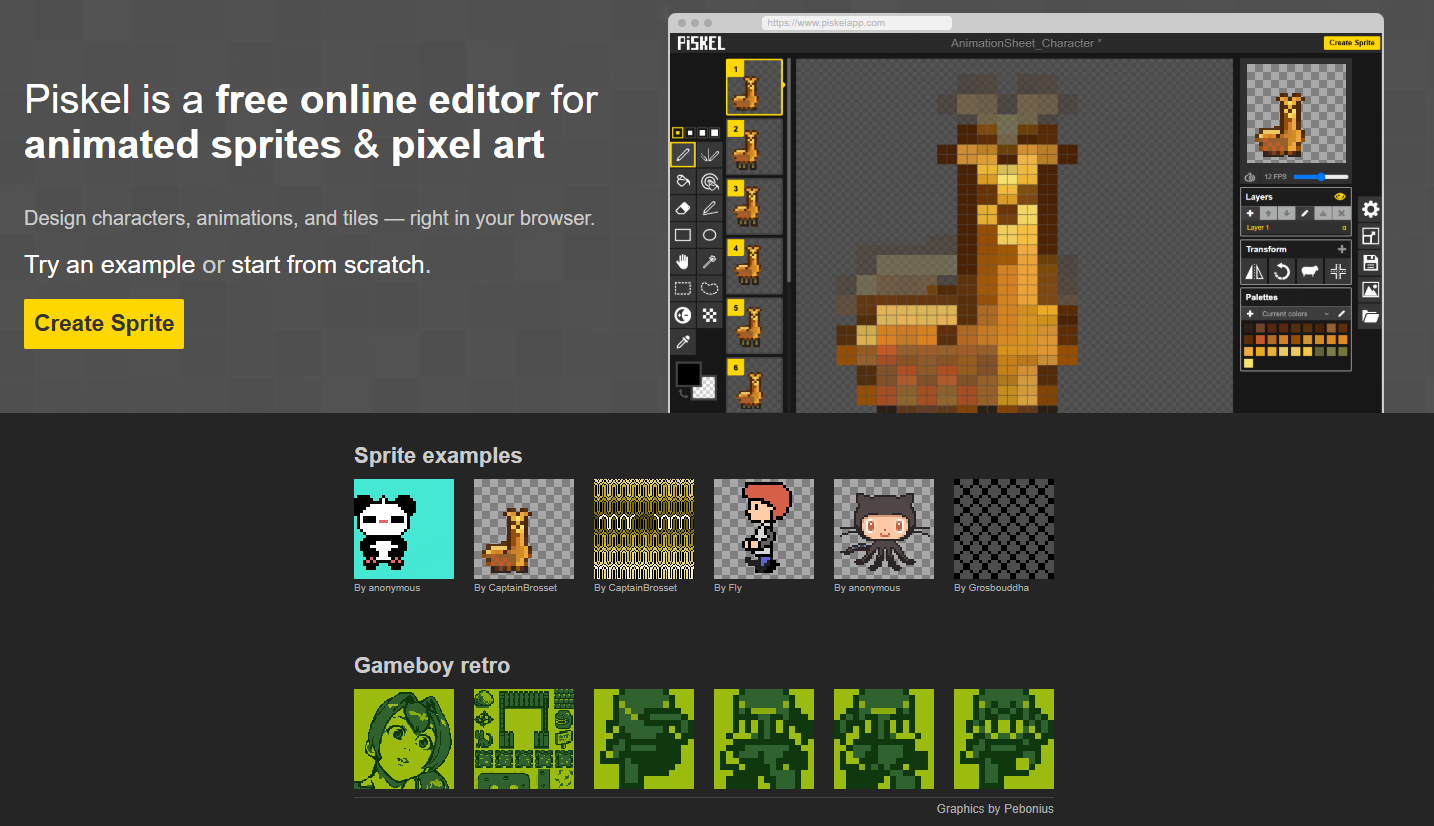Image resolution: width=1434 pixels, height=826 pixels.
Task: Open the Export image icon
Action: 1371,289
